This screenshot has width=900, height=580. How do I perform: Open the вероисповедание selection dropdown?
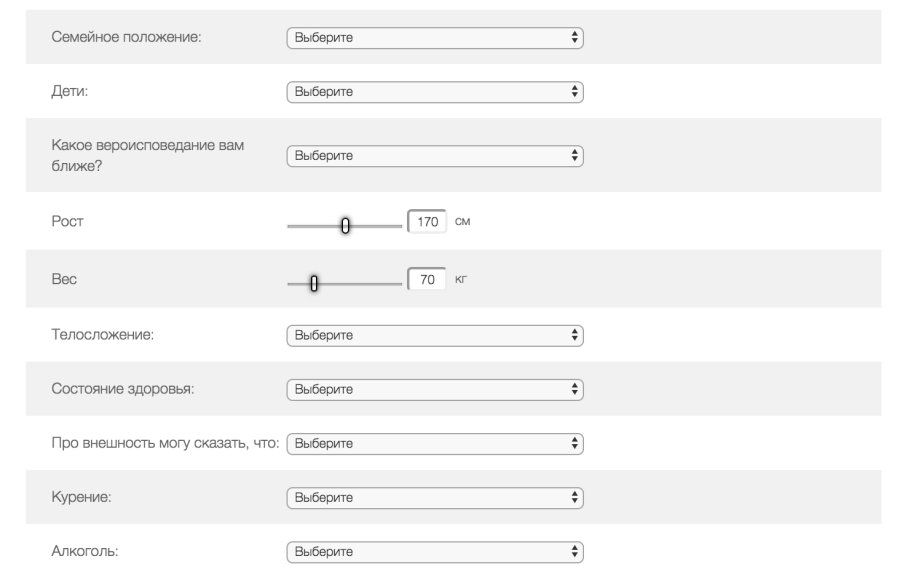[x=434, y=155]
